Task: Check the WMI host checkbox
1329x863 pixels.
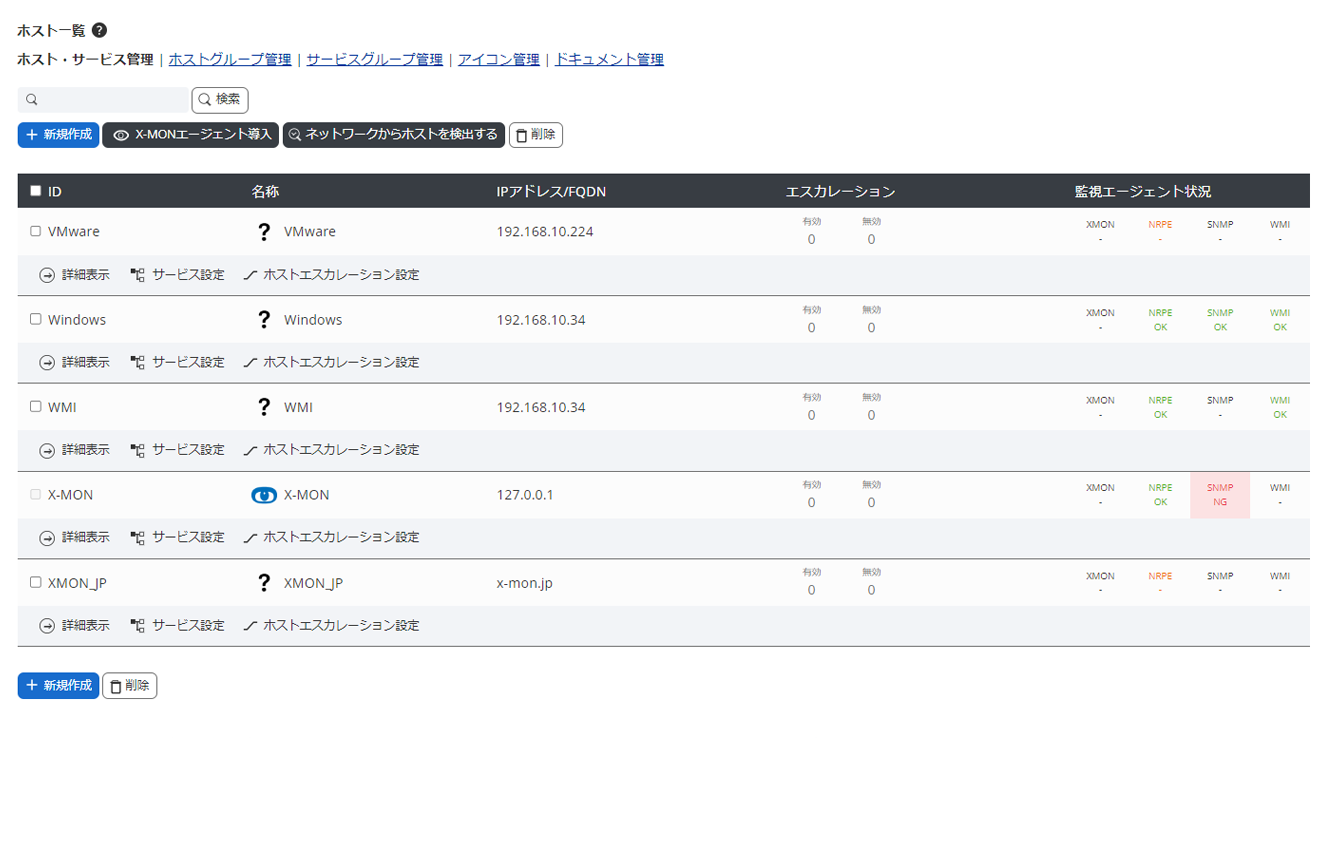Action: coord(36,407)
